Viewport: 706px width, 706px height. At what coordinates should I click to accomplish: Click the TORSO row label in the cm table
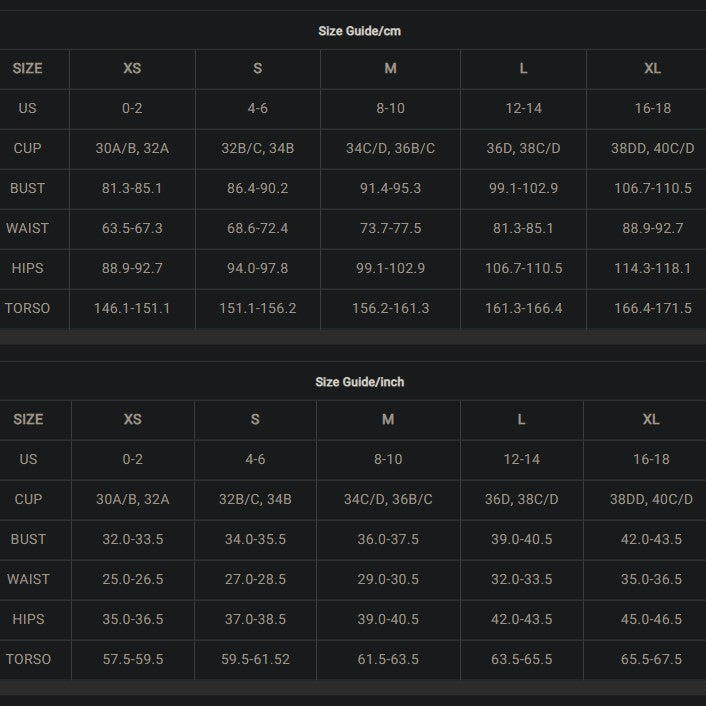[x=28, y=308]
